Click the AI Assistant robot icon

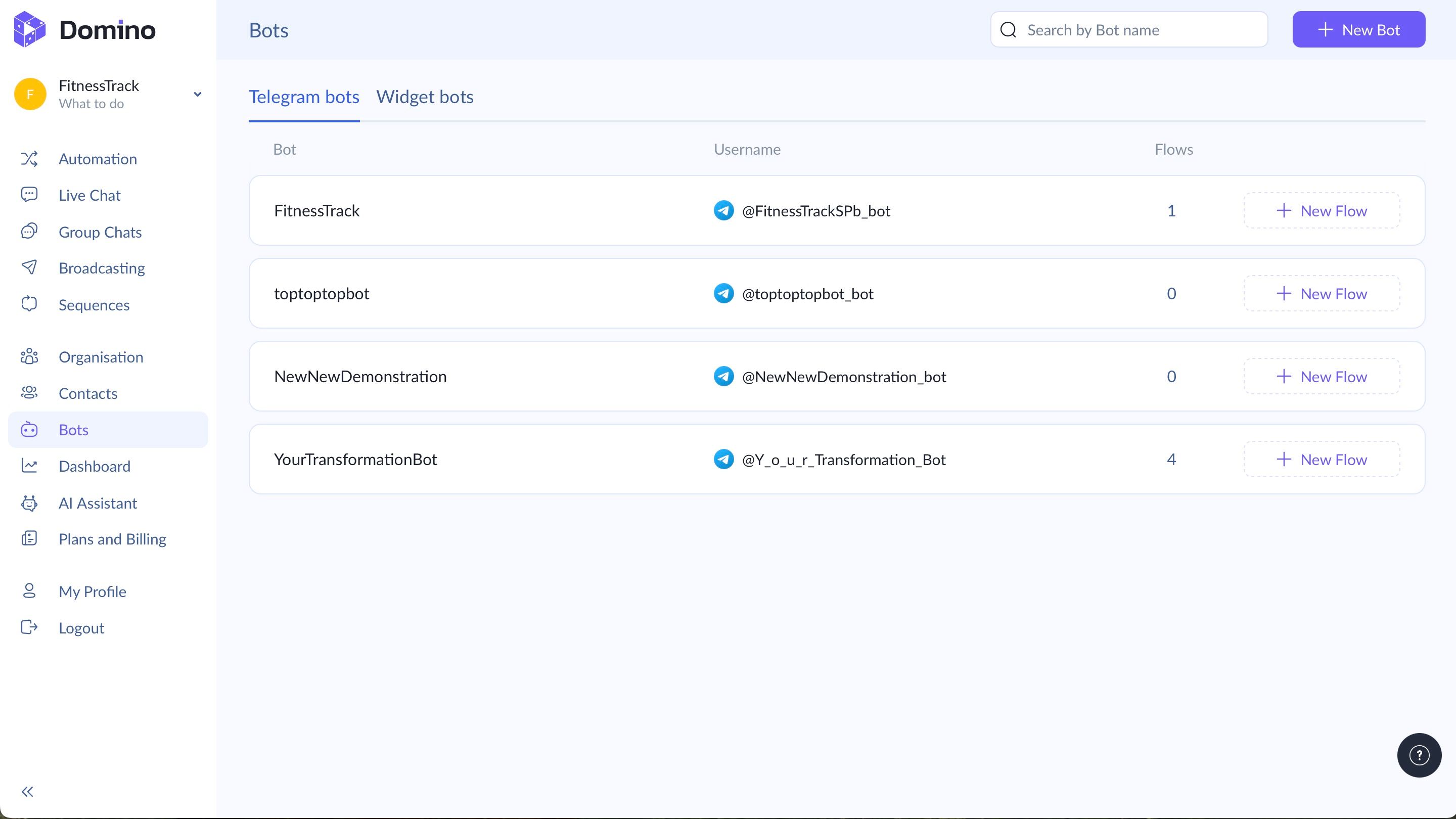click(29, 503)
